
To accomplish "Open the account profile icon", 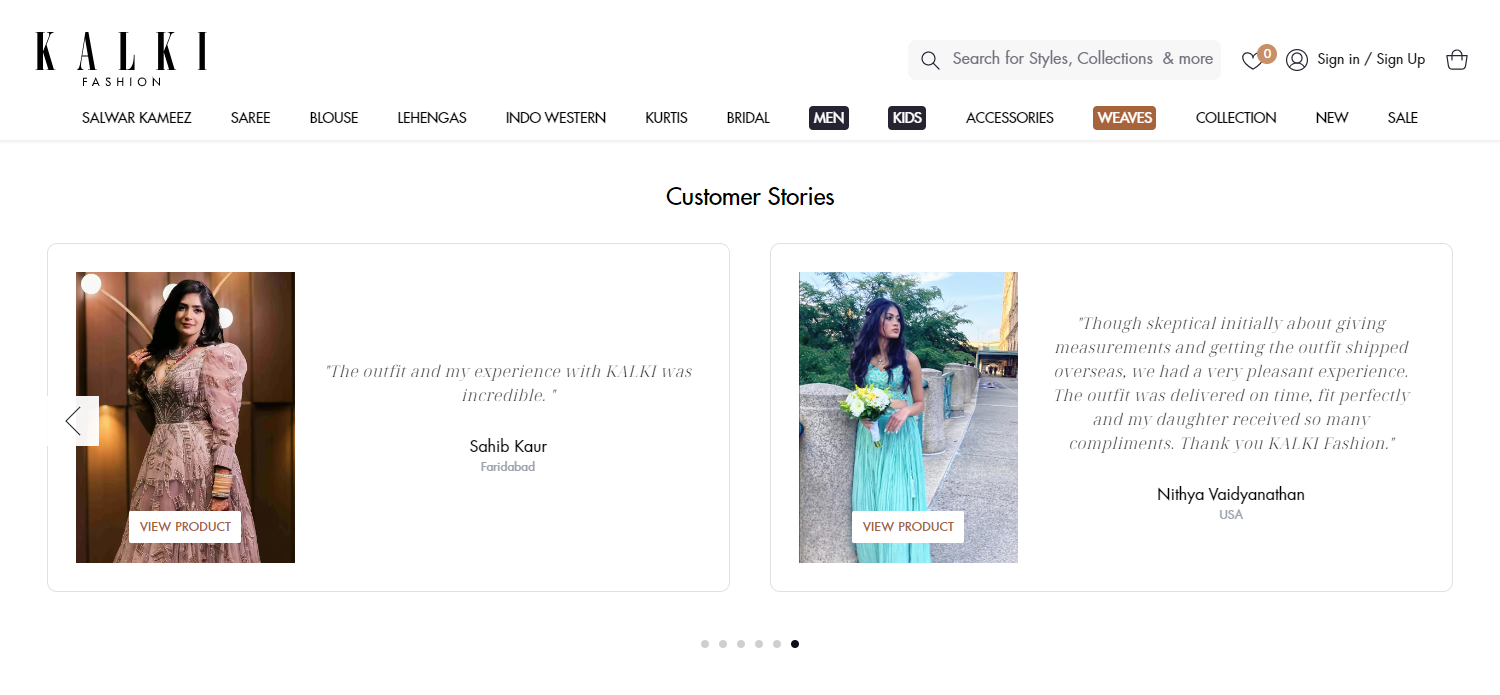I will pyautogui.click(x=1297, y=60).
